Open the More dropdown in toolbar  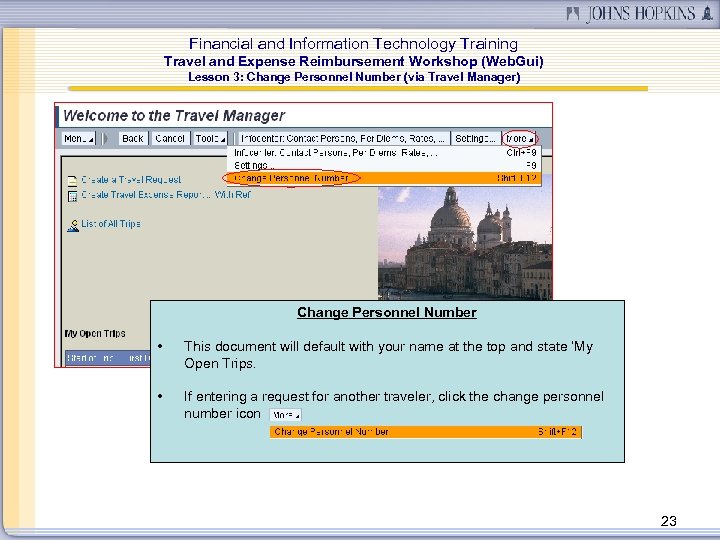pos(519,138)
